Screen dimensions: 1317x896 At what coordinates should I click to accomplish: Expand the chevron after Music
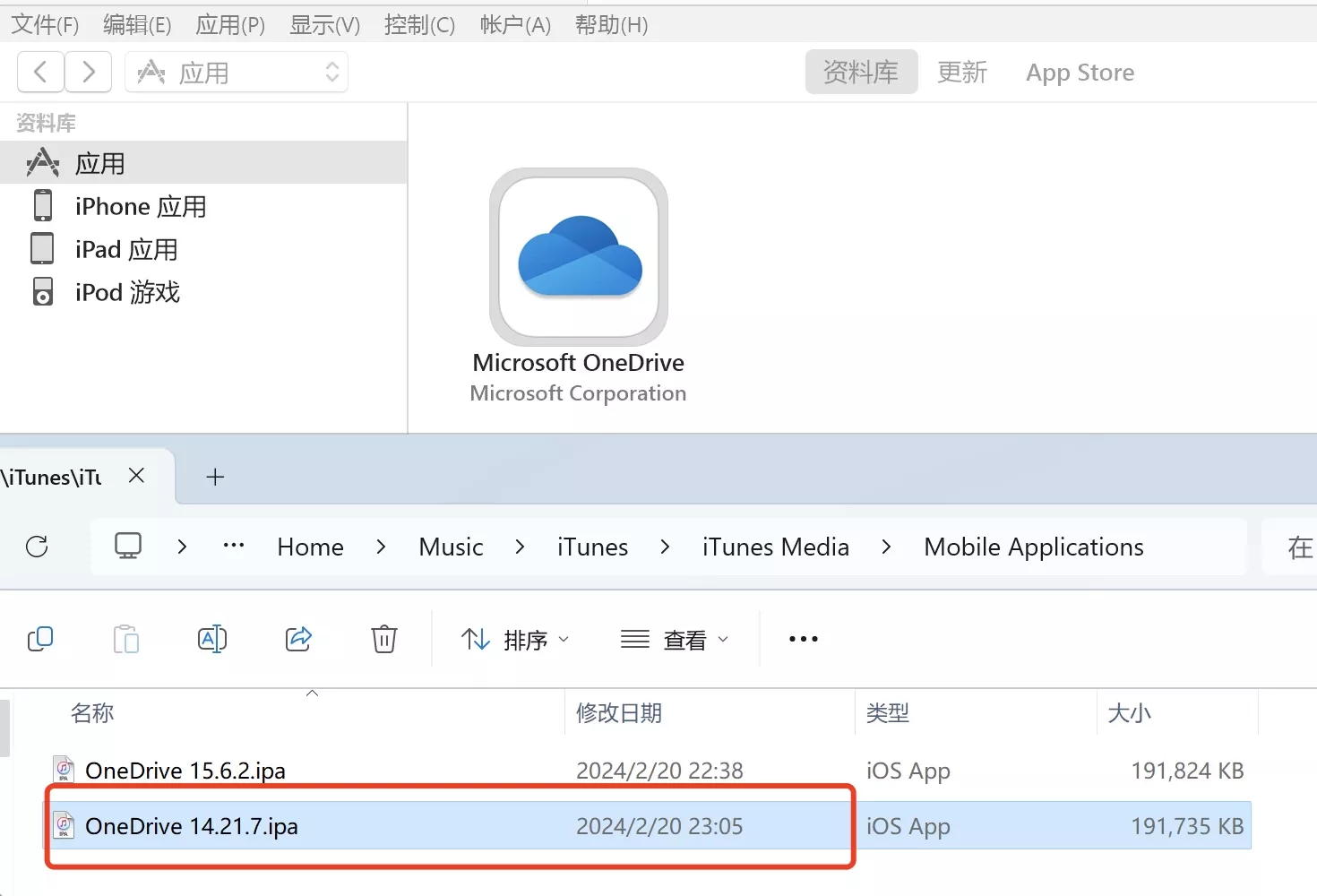[520, 547]
